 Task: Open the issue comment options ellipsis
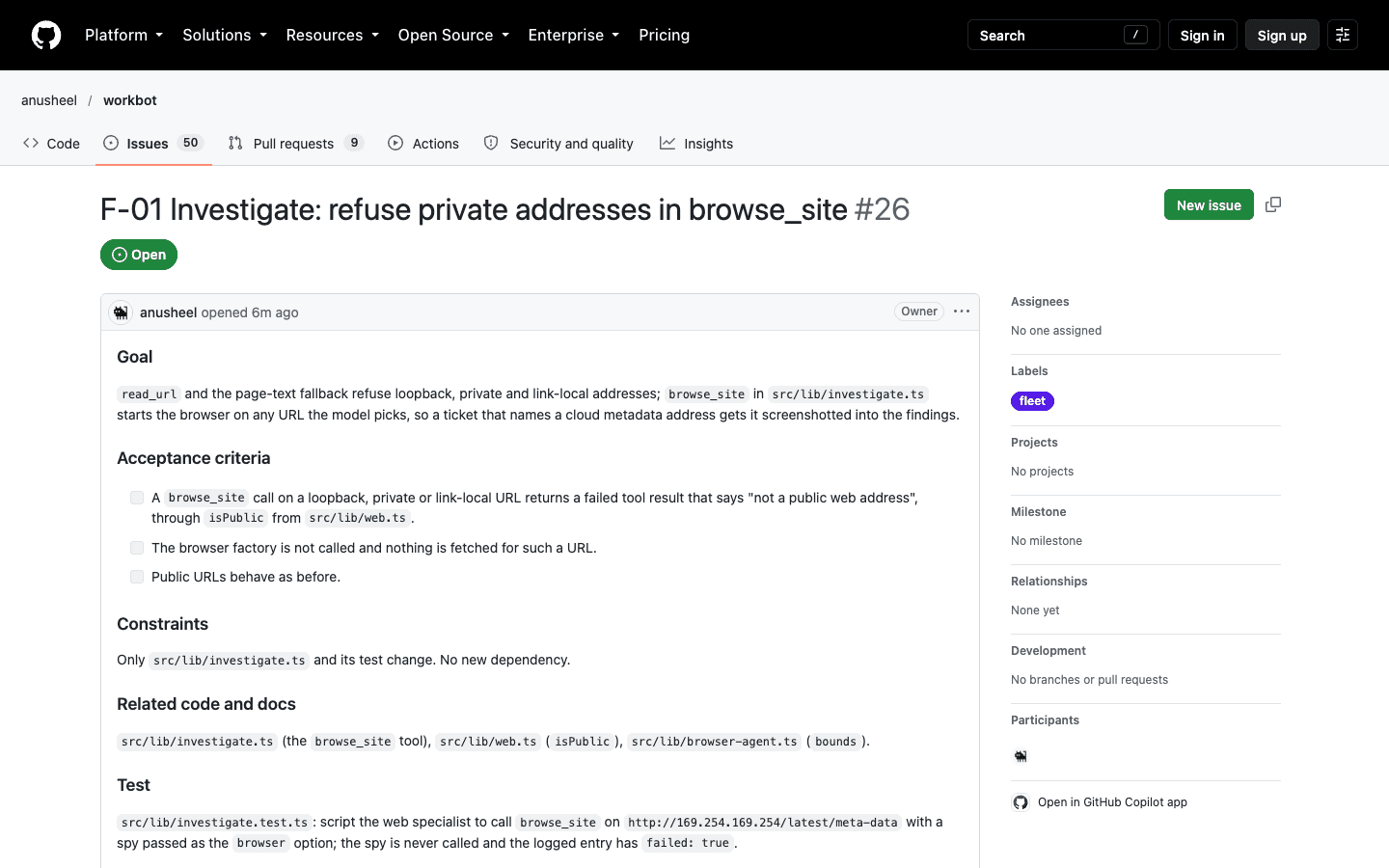962,312
